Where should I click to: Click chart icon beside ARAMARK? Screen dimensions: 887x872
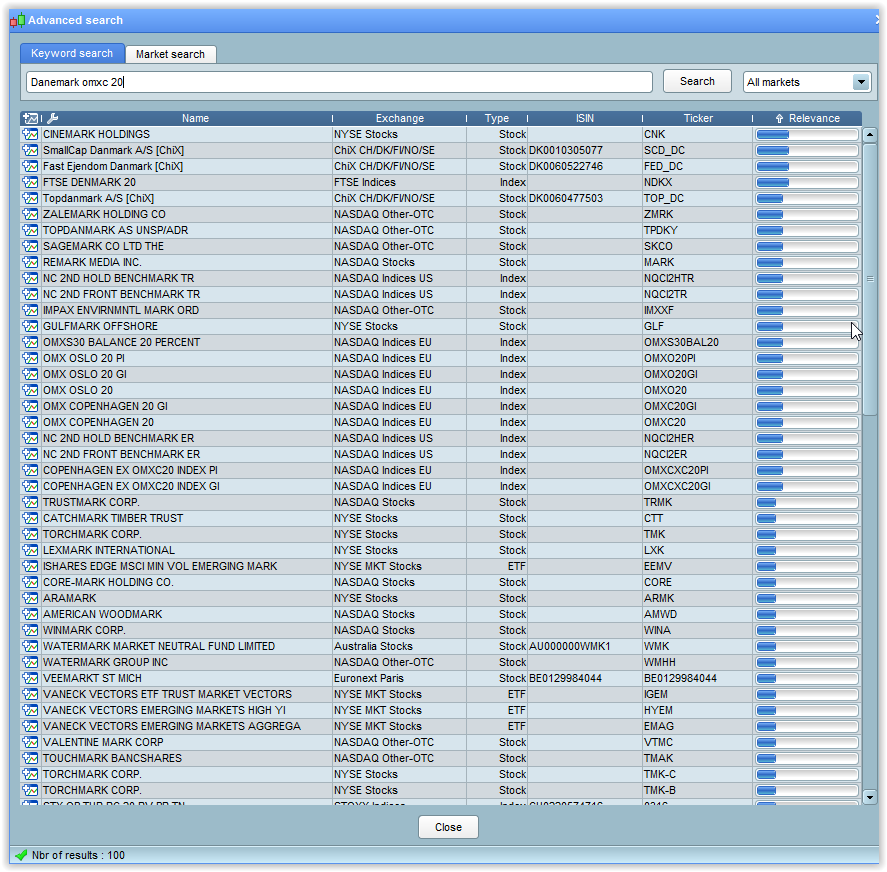point(30,598)
